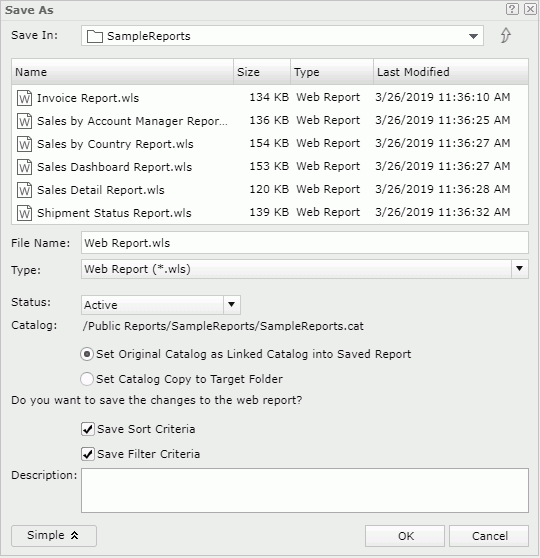The width and height of the screenshot is (540, 558).
Task: Select Set Catalog Copy to Target Folder
Action: tap(87, 379)
